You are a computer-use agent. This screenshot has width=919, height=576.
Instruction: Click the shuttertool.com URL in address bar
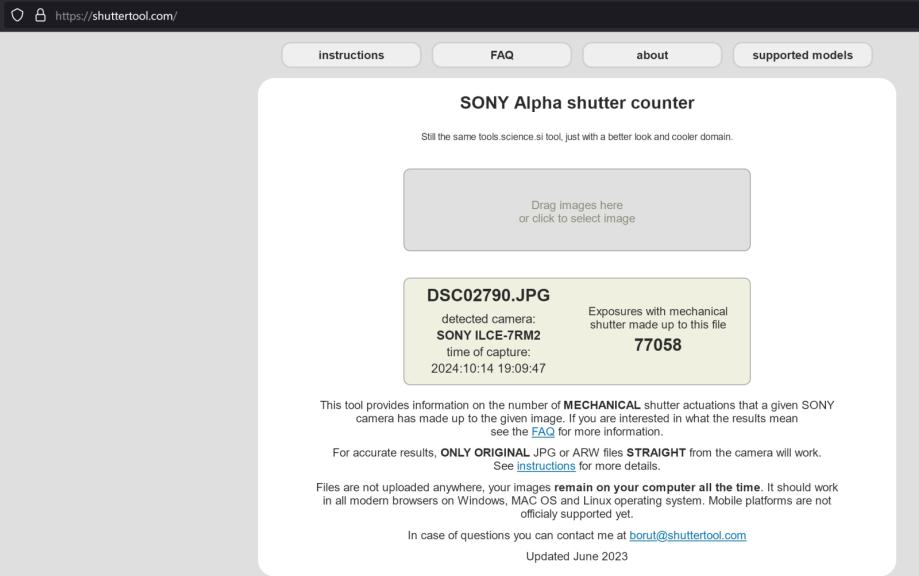coord(116,16)
